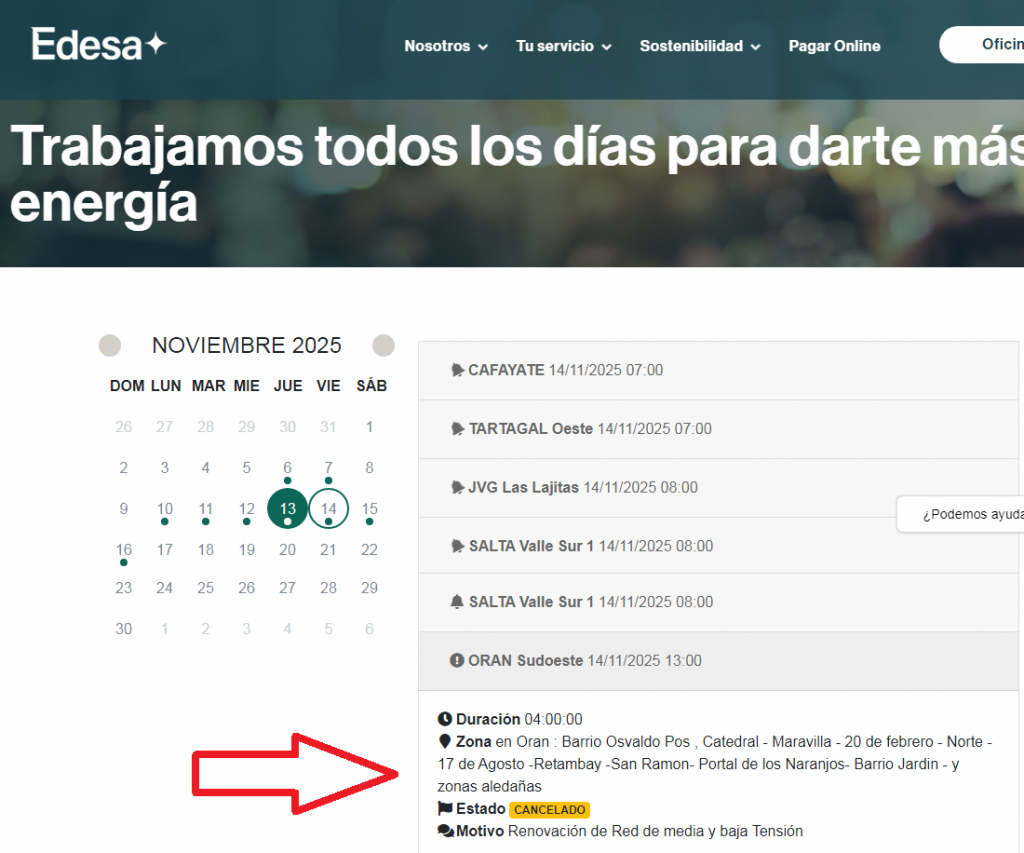Click the chat bubble icon beside Motivo
This screenshot has height=853, width=1024.
[446, 831]
